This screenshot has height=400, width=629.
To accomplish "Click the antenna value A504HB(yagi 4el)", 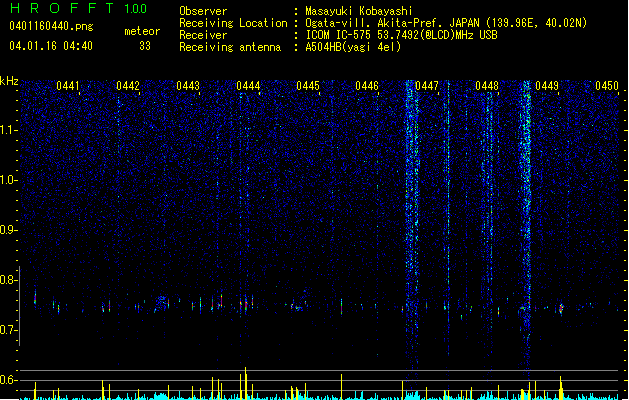I will point(353,47).
